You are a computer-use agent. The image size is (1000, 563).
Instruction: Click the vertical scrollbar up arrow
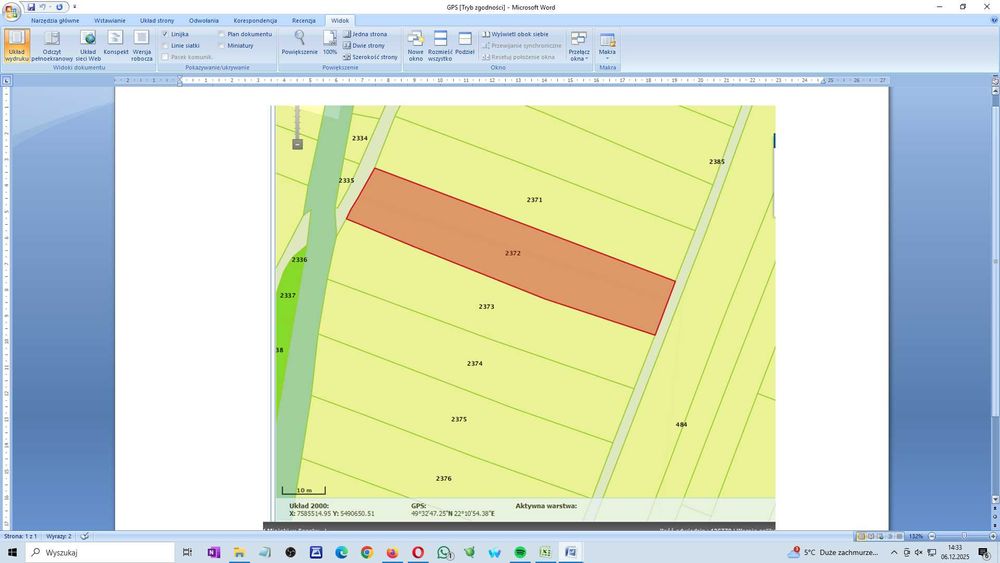995,91
